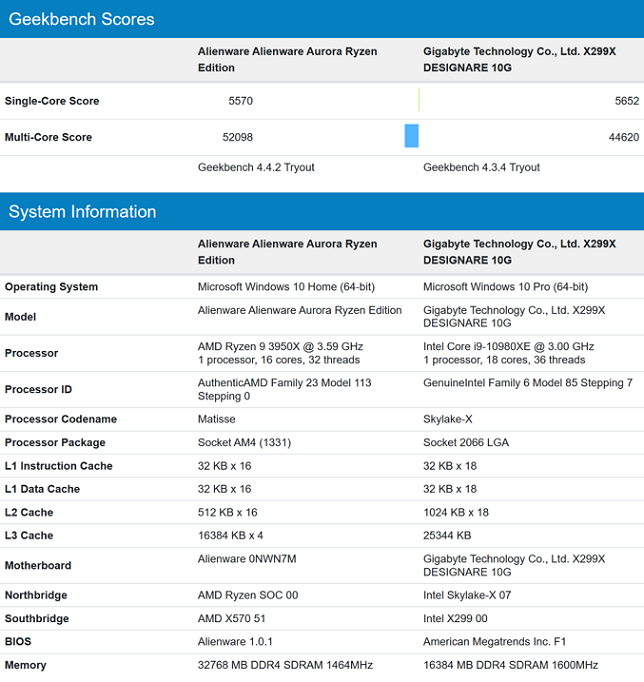Select the Southbridge row label
This screenshot has width=644, height=682.
point(37,618)
